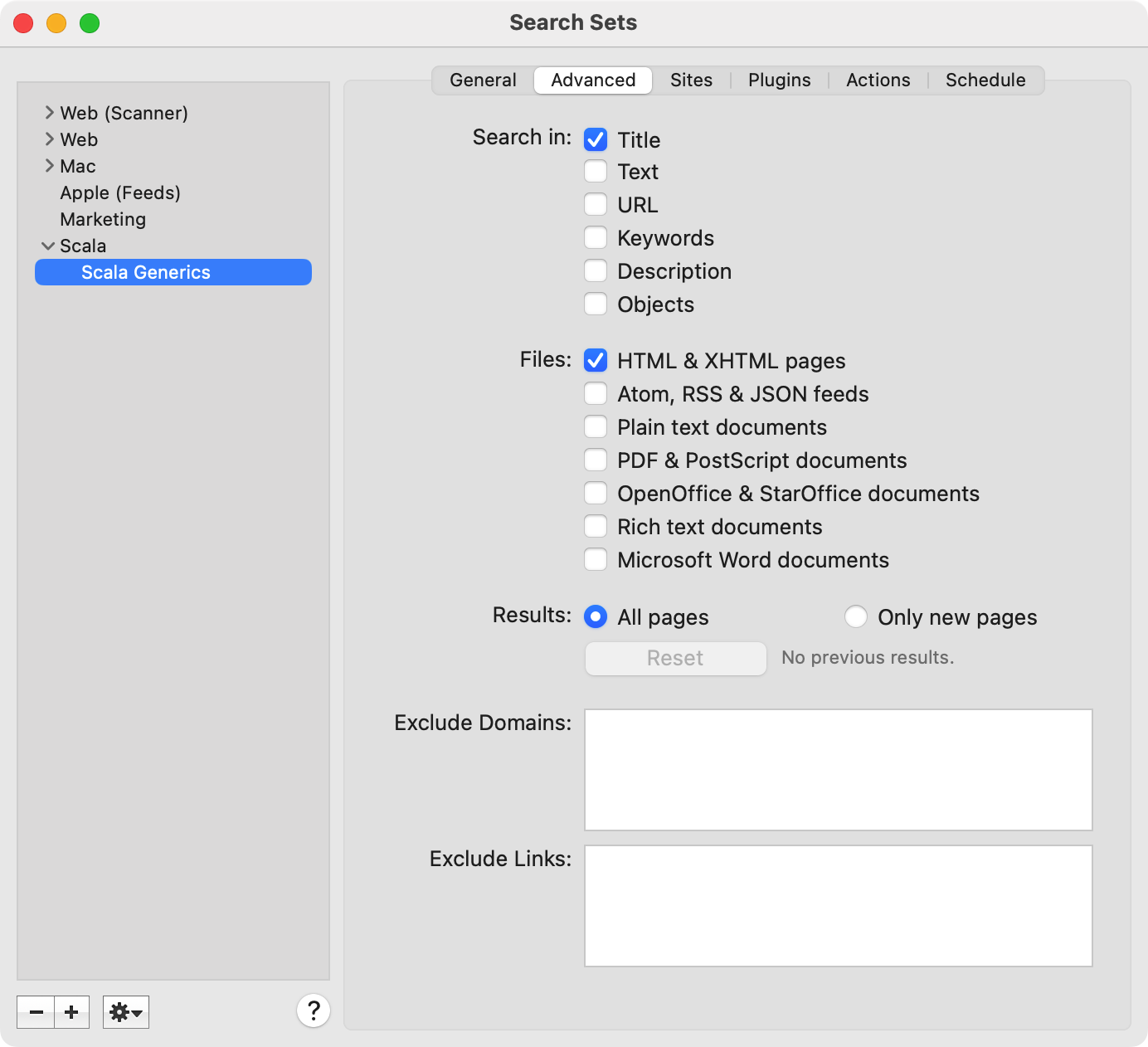Enable Description search checkbox
Viewport: 1148px width, 1047px height.
(x=596, y=271)
